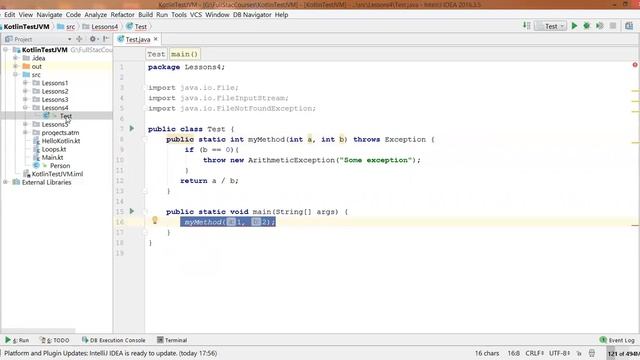Image resolution: width=640 pixels, height=360 pixels.
Task: Close the Test.java editor tab
Action: point(156,39)
